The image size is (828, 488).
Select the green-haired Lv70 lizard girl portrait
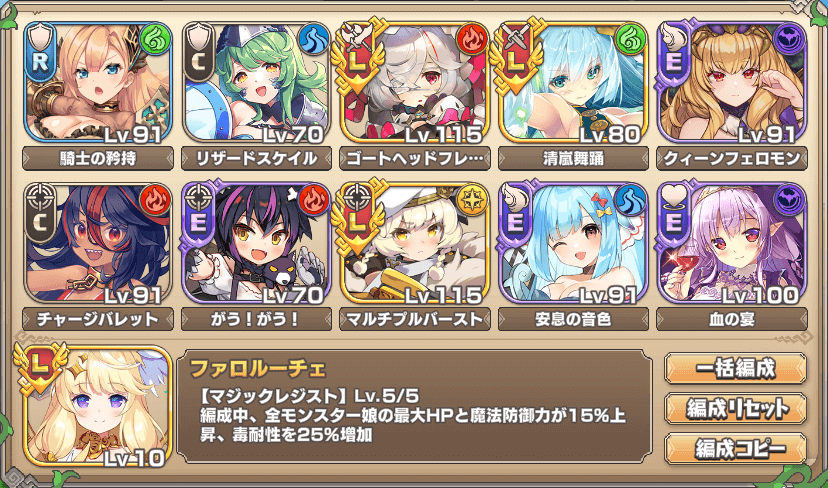pos(257,83)
